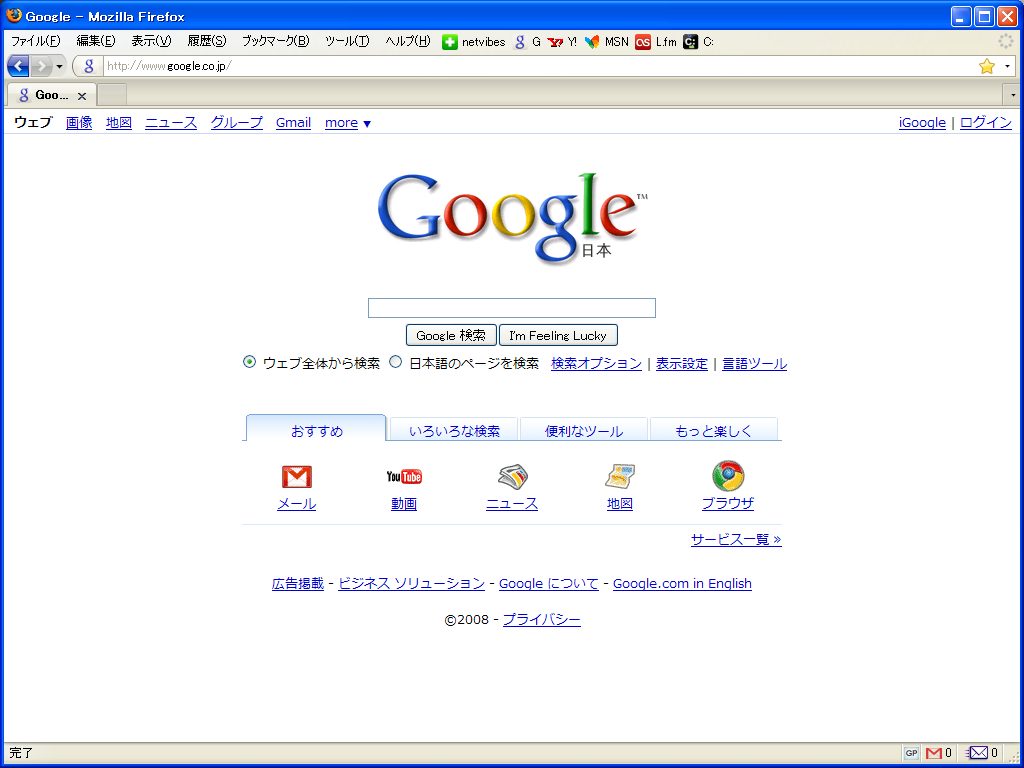Open the 表示設定 link
Viewport: 1024px width, 768px height.
pos(682,364)
